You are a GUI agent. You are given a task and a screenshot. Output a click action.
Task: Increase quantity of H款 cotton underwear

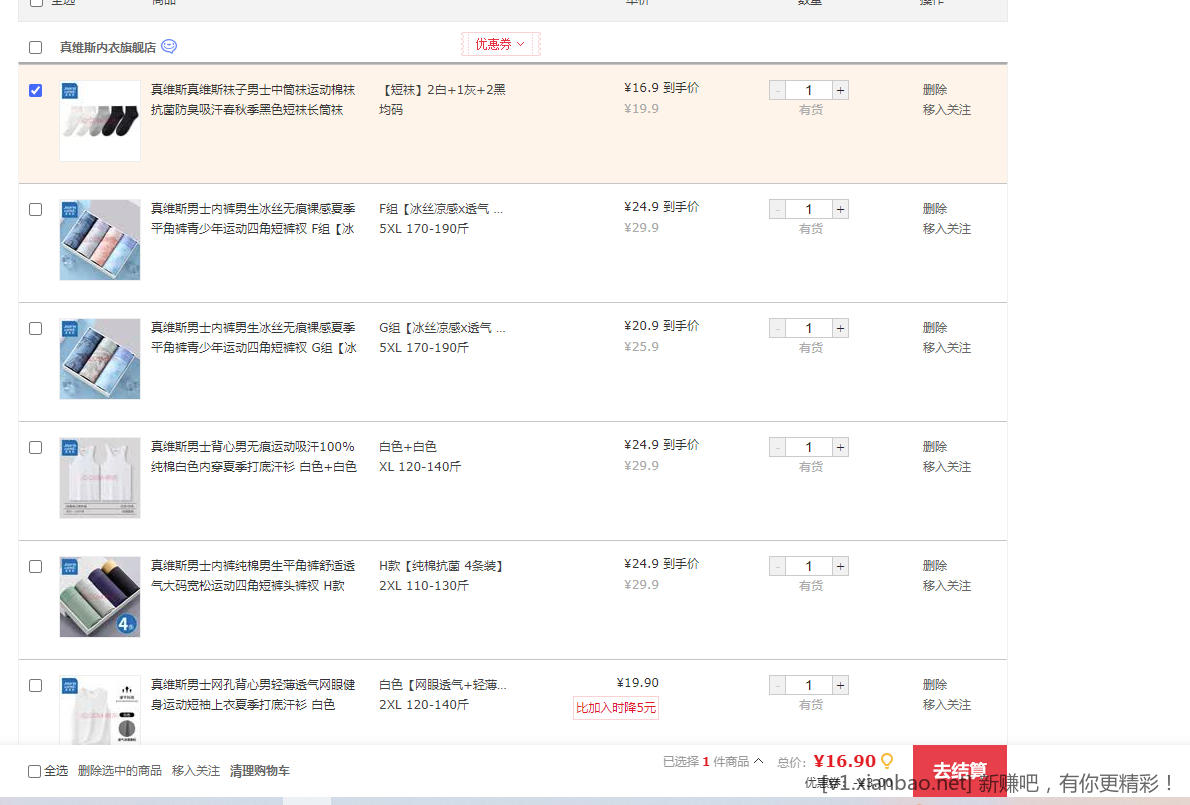click(x=840, y=567)
